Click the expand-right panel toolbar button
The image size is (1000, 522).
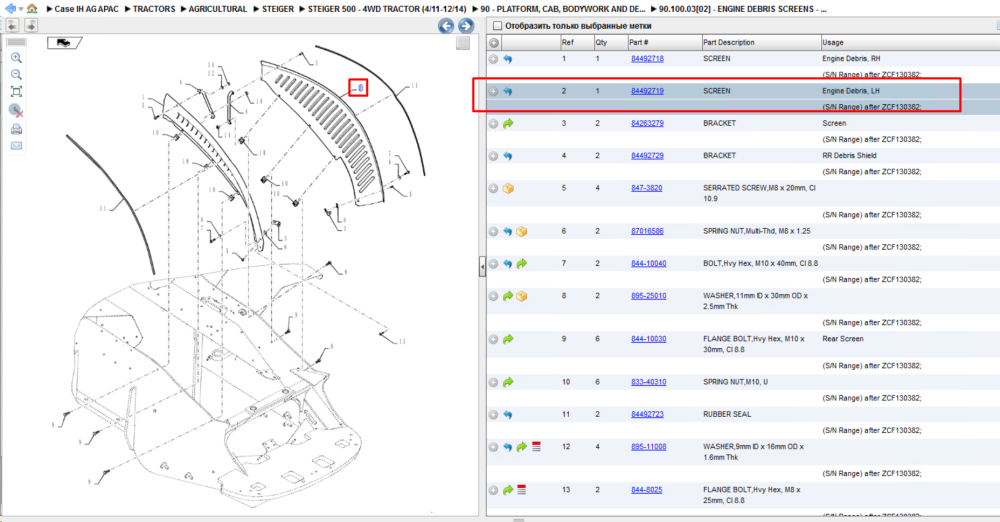pyautogui.click(x=31, y=26)
